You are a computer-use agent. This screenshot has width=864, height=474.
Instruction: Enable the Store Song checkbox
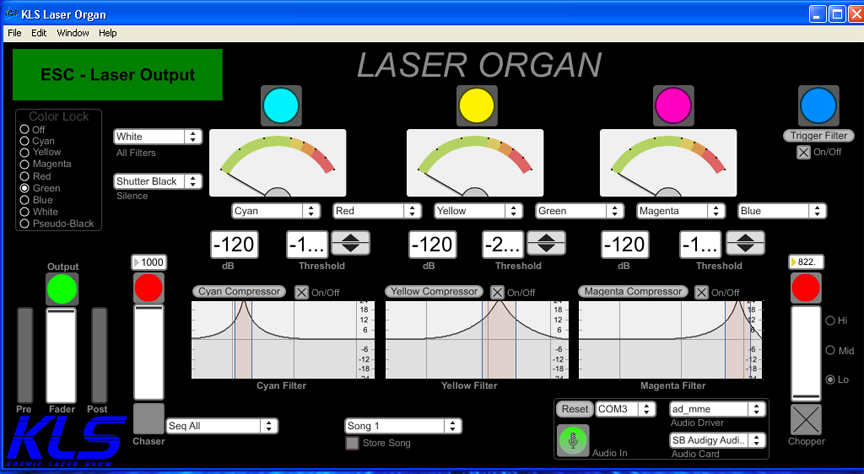click(352, 443)
